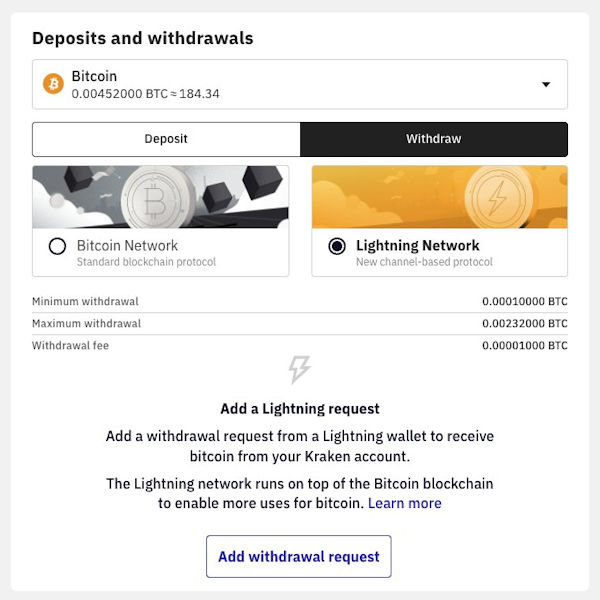Click the gray lightning bolt icon
The height and width of the screenshot is (600, 600).
coord(299,370)
